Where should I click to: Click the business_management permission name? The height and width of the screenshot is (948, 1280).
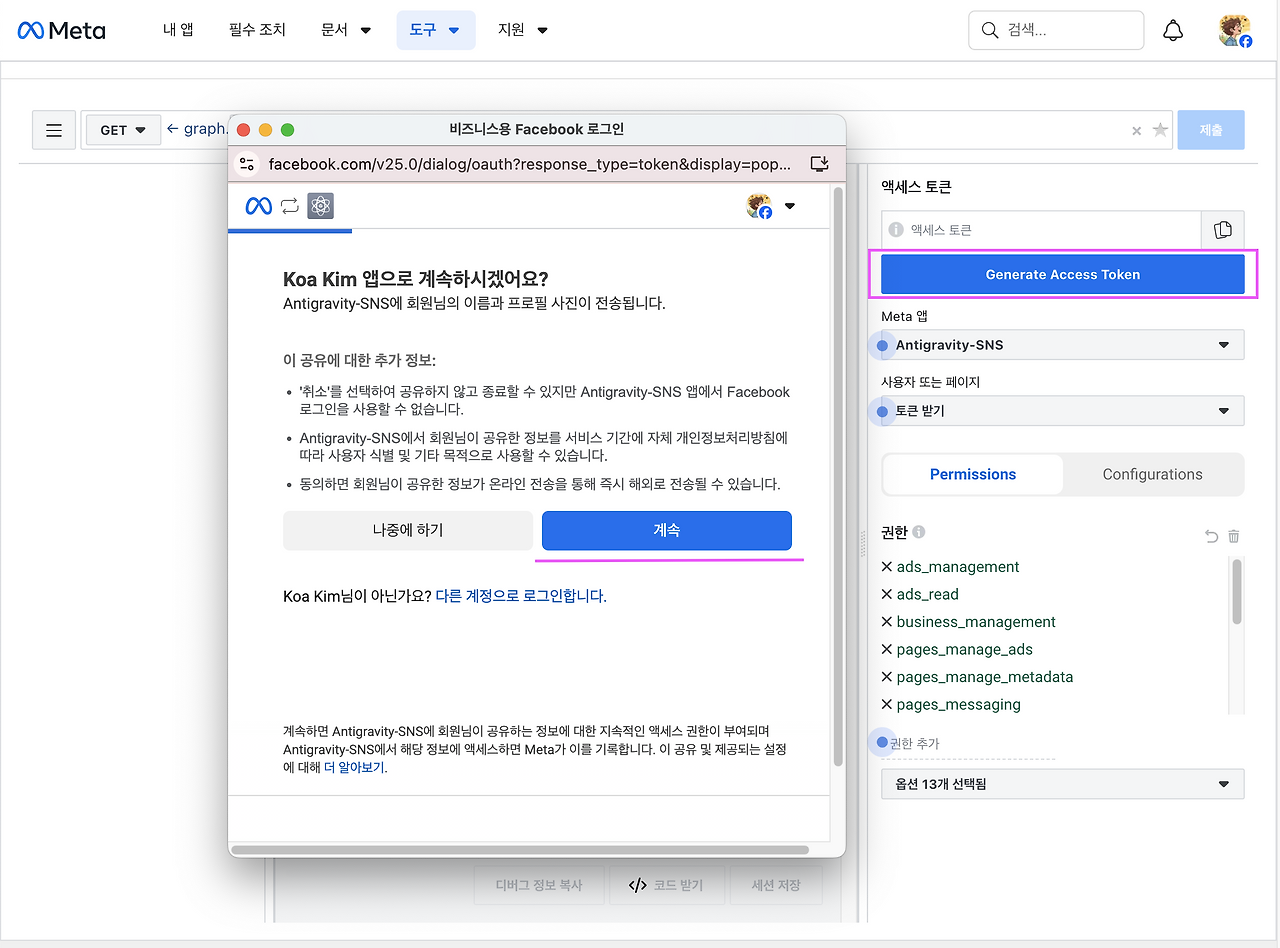[976, 622]
